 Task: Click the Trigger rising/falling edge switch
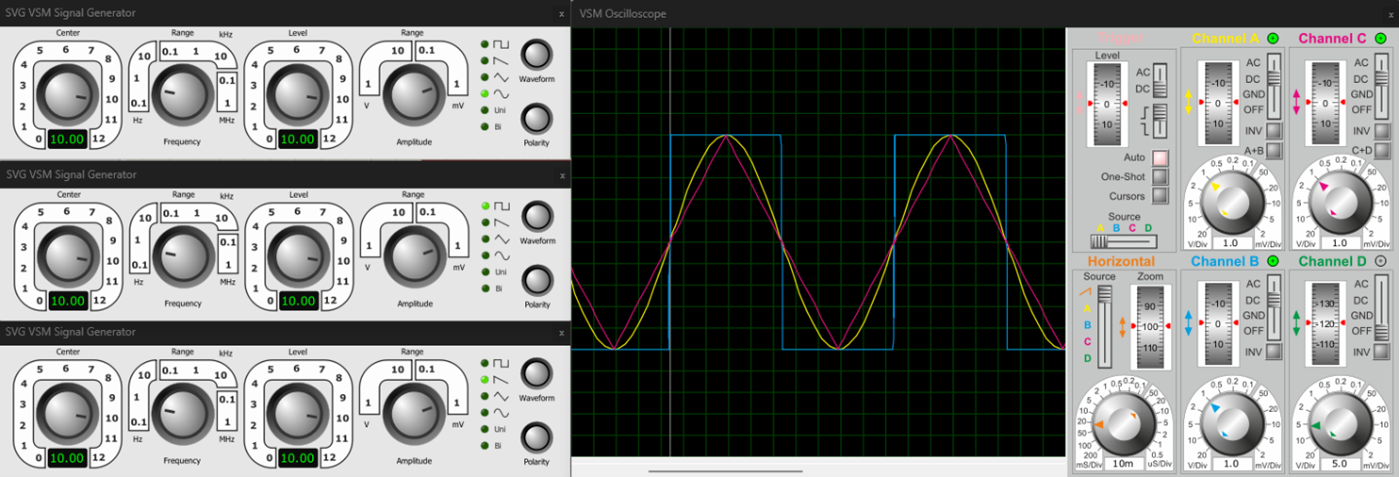1160,122
